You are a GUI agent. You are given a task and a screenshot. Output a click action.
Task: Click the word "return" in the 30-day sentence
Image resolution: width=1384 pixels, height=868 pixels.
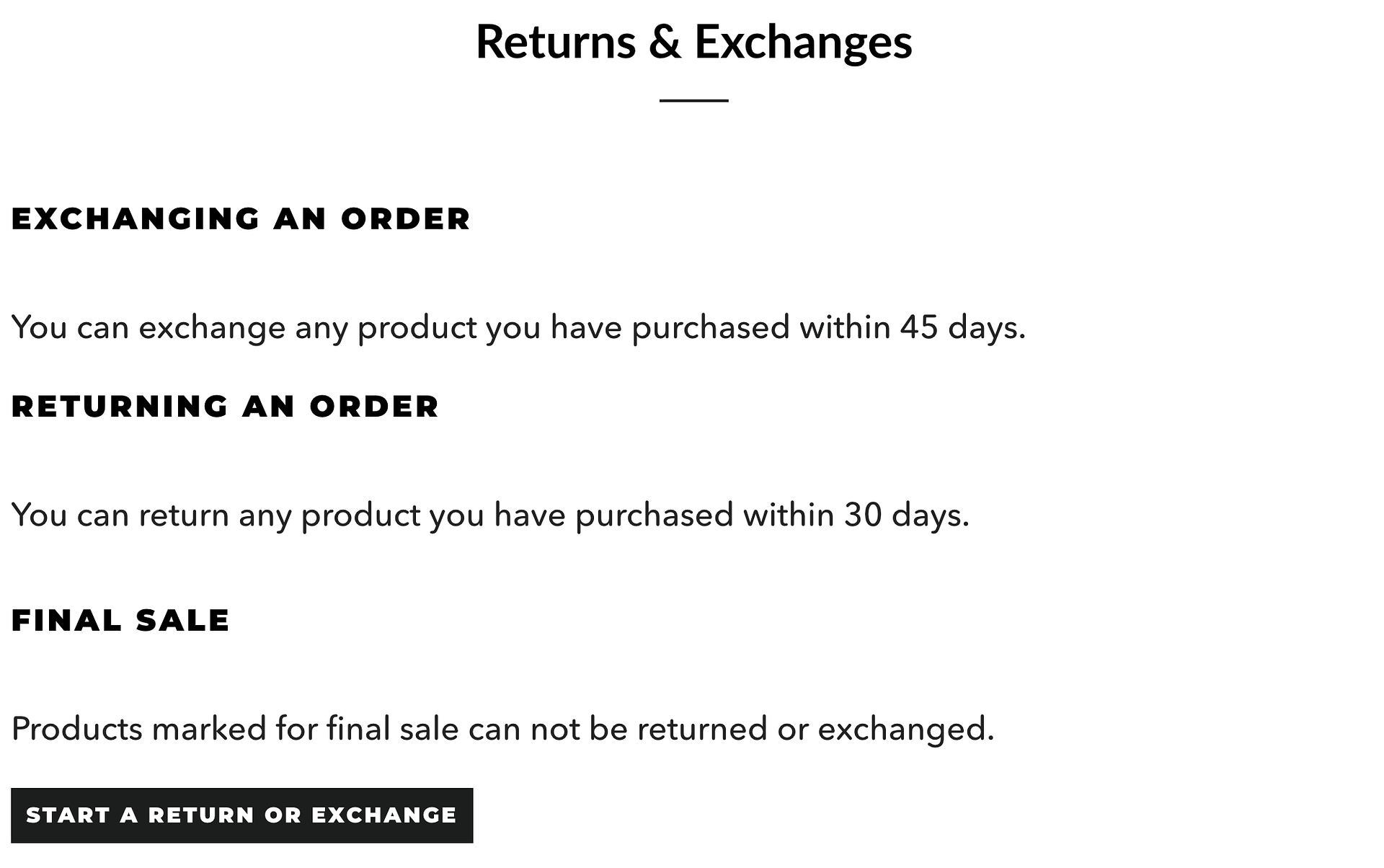pos(184,515)
